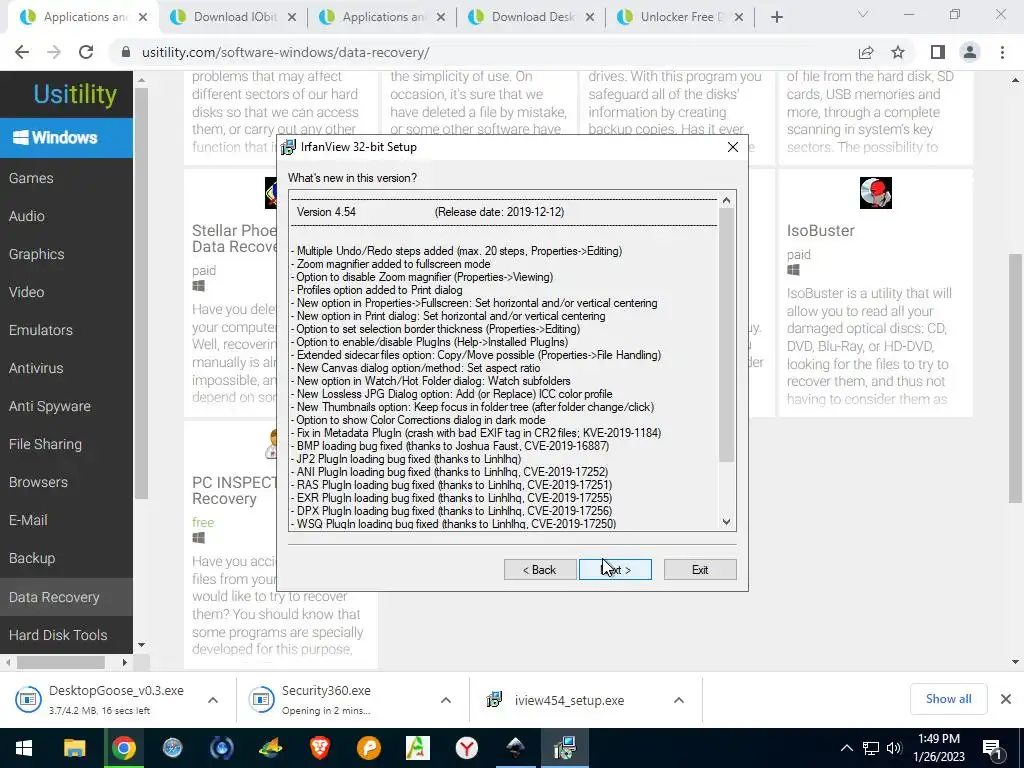1024x768 pixels.
Task: Click the DesktopGoose_v0.3.exe download item
Action: [x=100, y=699]
